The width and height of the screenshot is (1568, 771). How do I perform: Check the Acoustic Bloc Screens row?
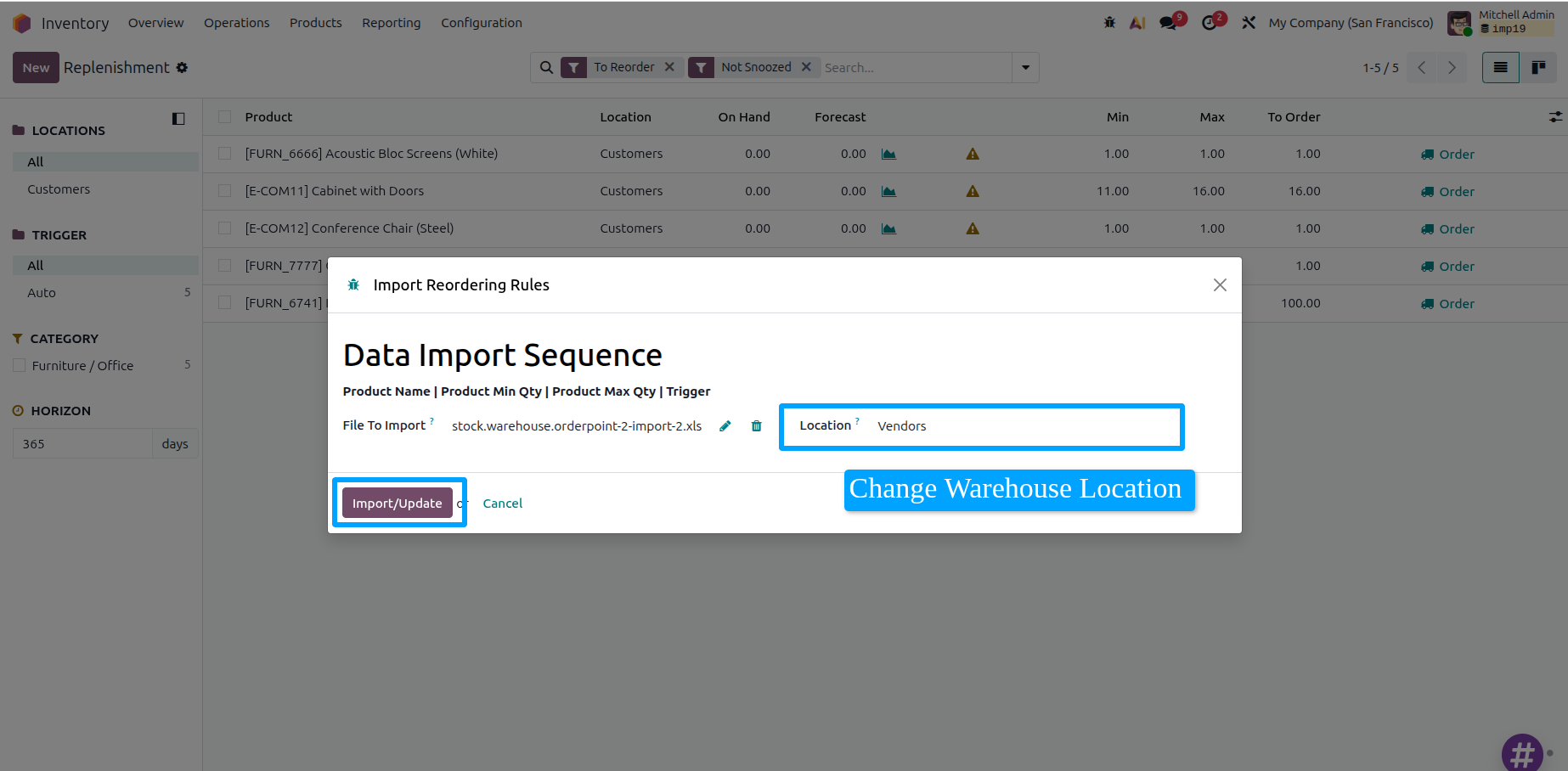tap(224, 154)
